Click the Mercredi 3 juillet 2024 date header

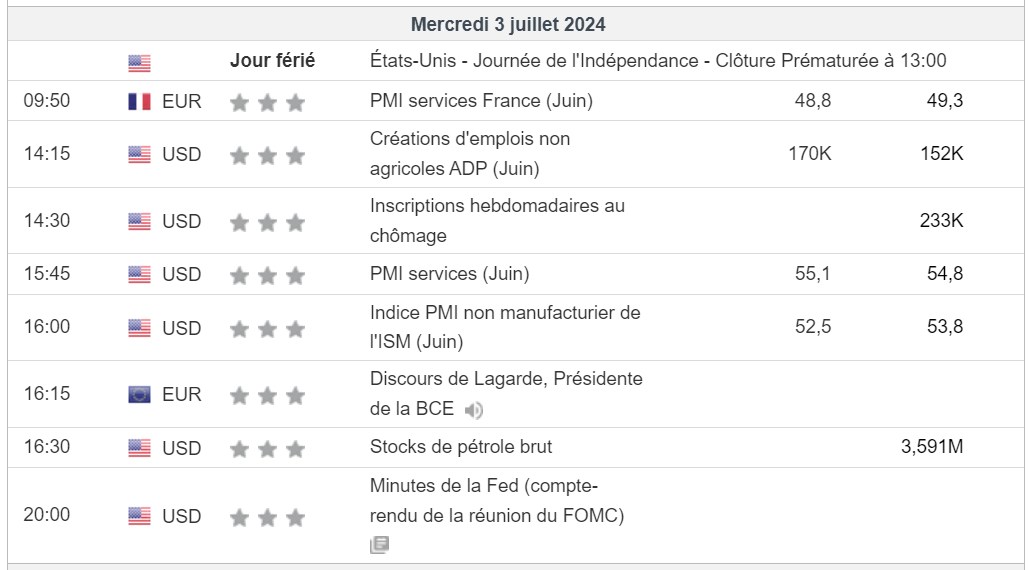[508, 24]
